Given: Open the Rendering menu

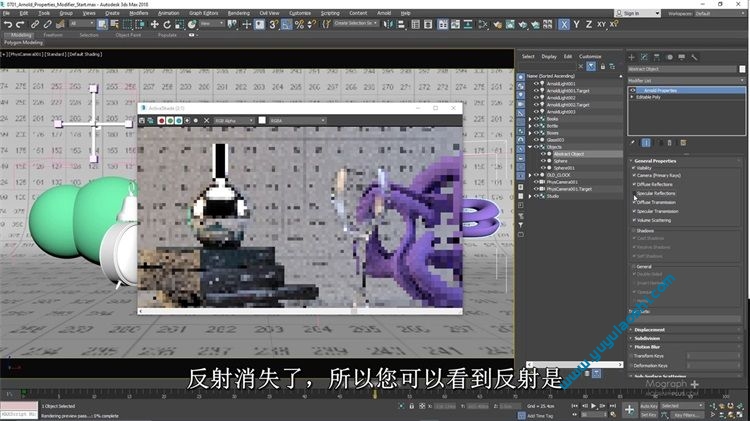Looking at the screenshot, I should click(x=238, y=13).
